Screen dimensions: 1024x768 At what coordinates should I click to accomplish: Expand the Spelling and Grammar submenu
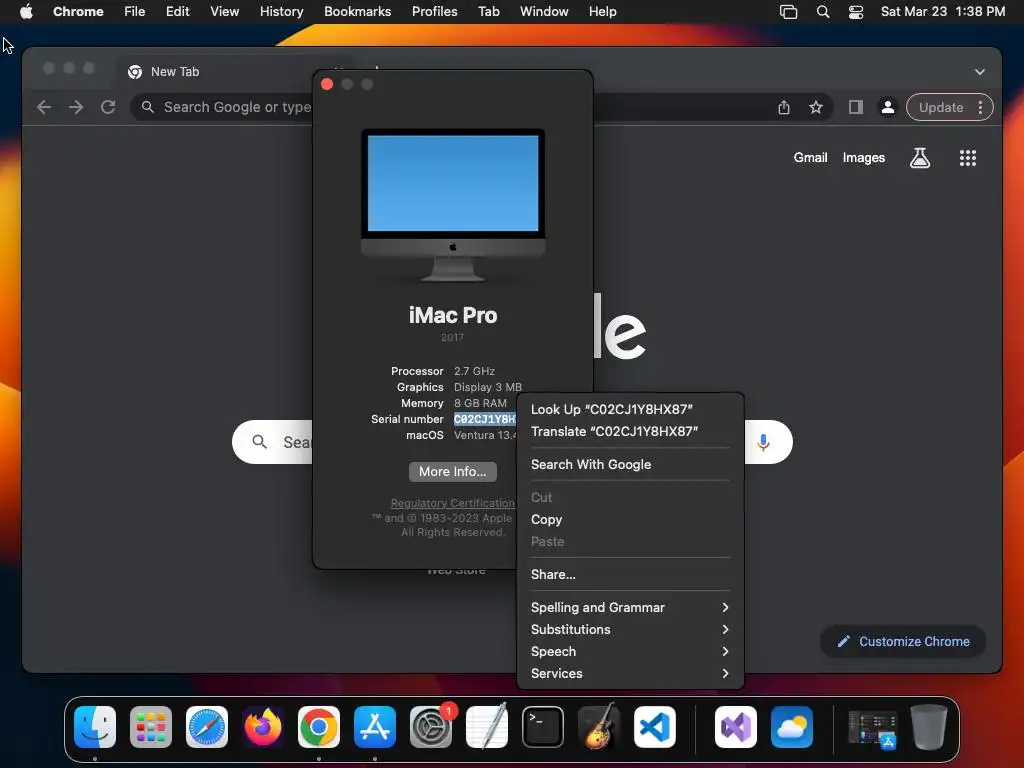[630, 607]
